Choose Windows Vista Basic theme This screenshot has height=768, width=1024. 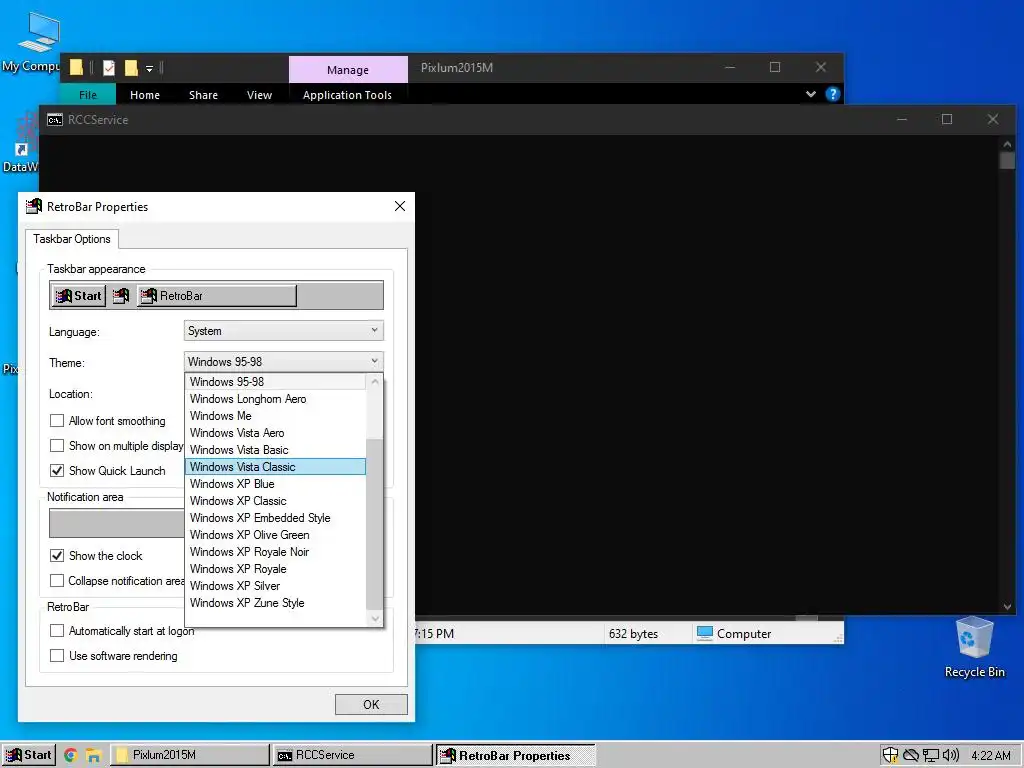[x=276, y=449]
